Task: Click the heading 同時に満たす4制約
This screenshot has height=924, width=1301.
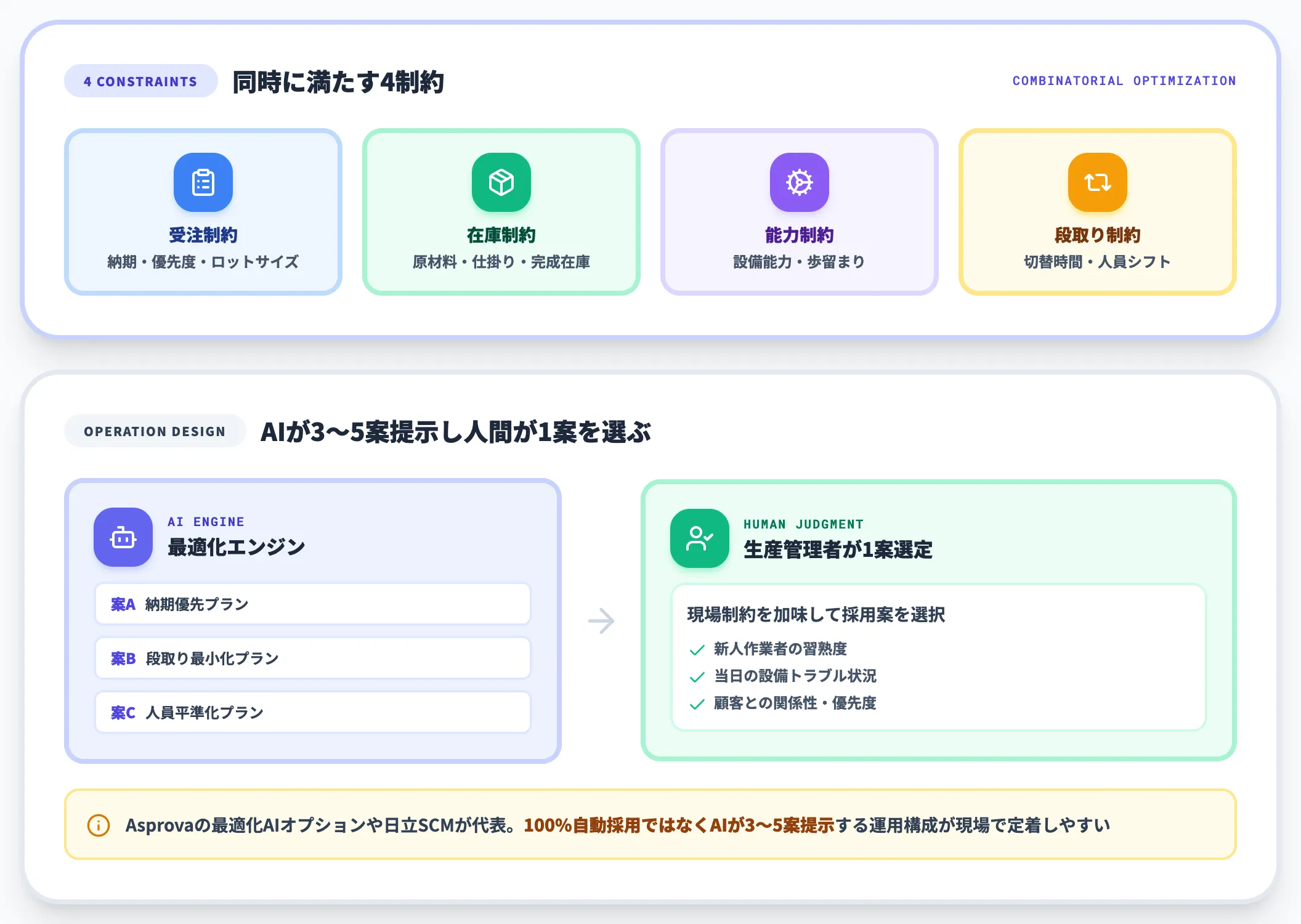Action: pyautogui.click(x=338, y=81)
